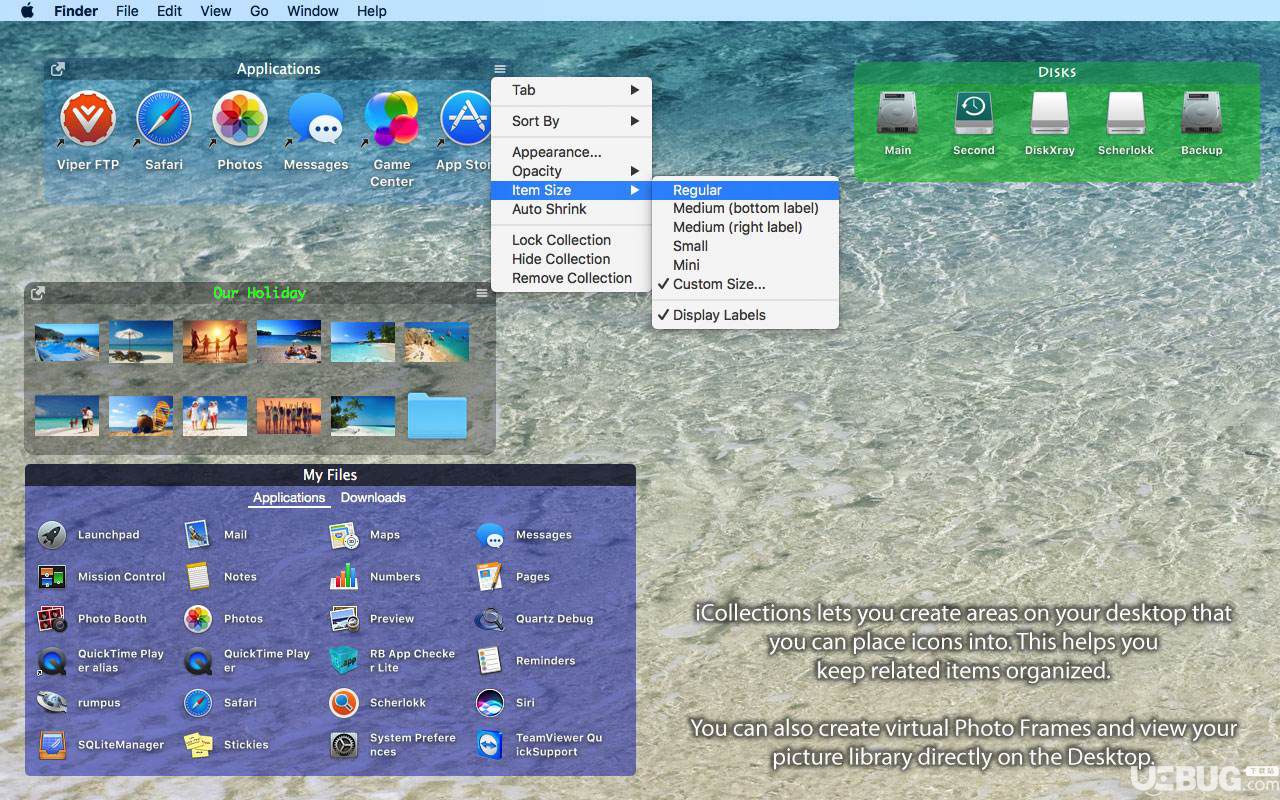The height and width of the screenshot is (800, 1280).
Task: Open the View menu
Action: 216,11
